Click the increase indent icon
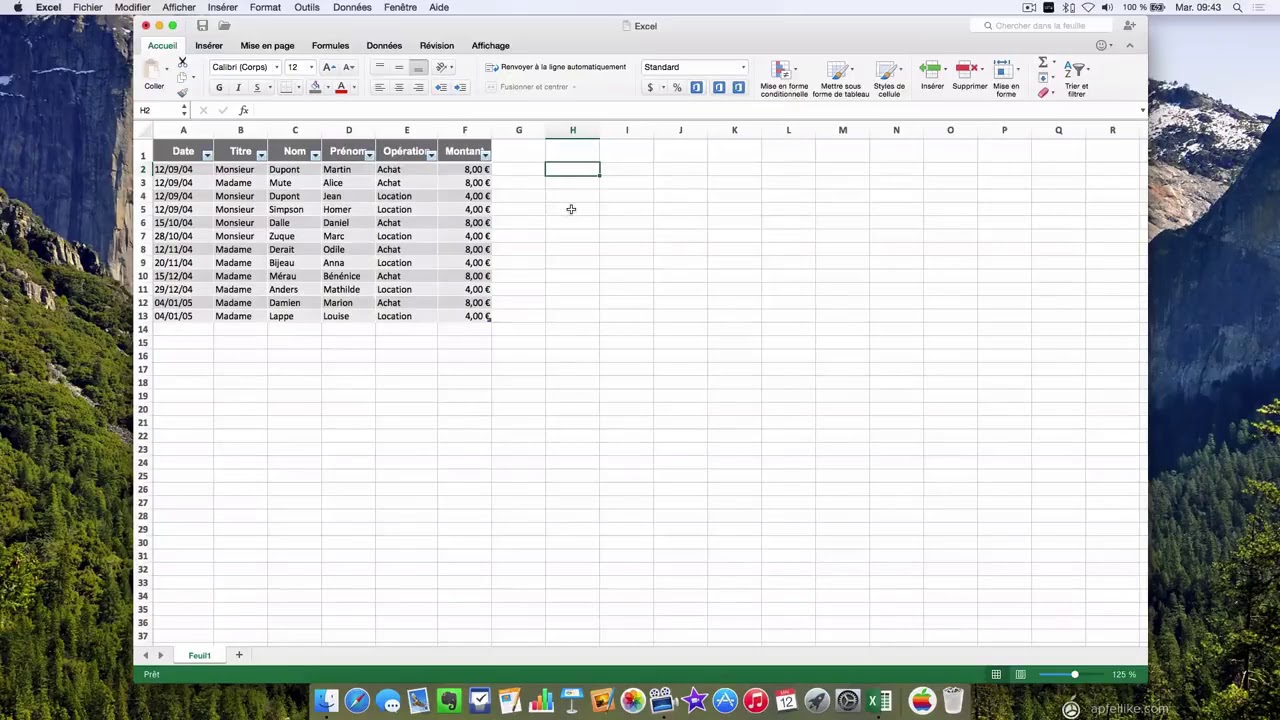This screenshot has width=1280, height=720. click(459, 87)
